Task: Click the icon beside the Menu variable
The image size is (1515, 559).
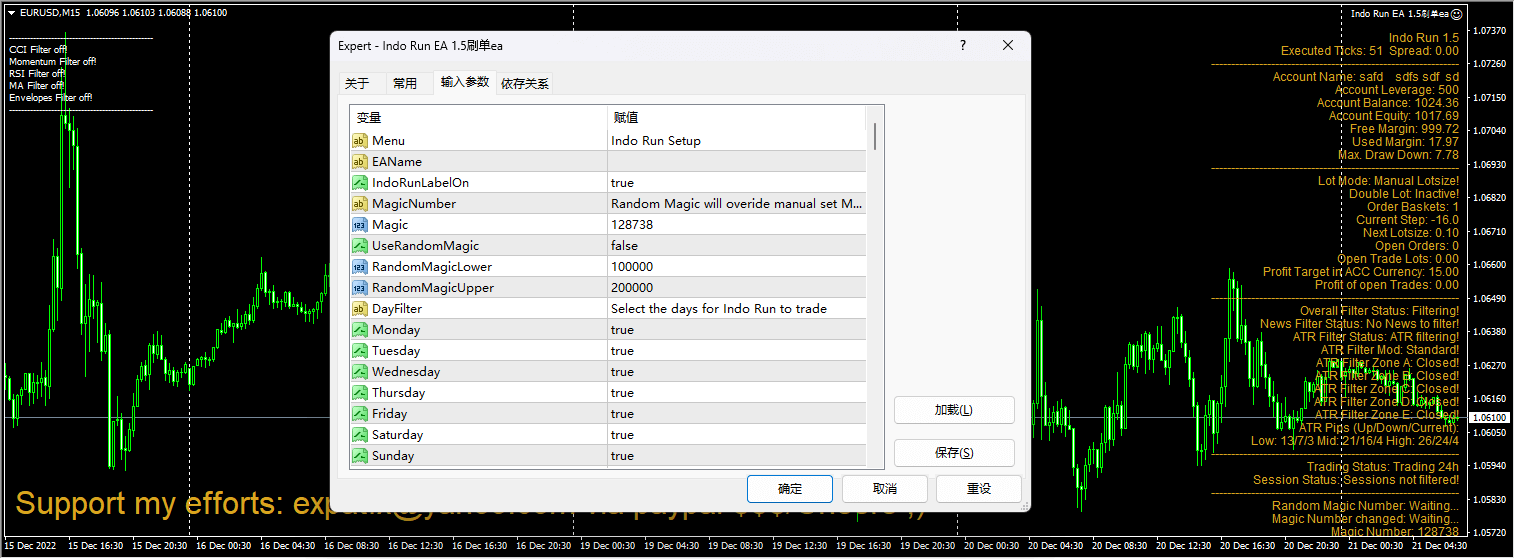Action: click(359, 141)
